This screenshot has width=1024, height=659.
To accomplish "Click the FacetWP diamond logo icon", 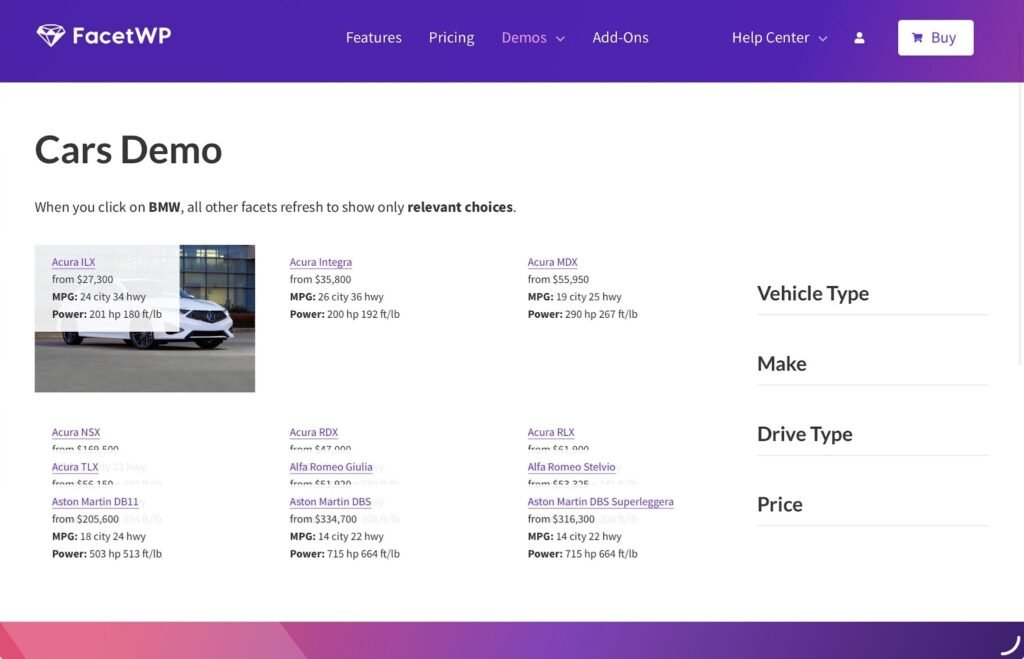I will (50, 35).
